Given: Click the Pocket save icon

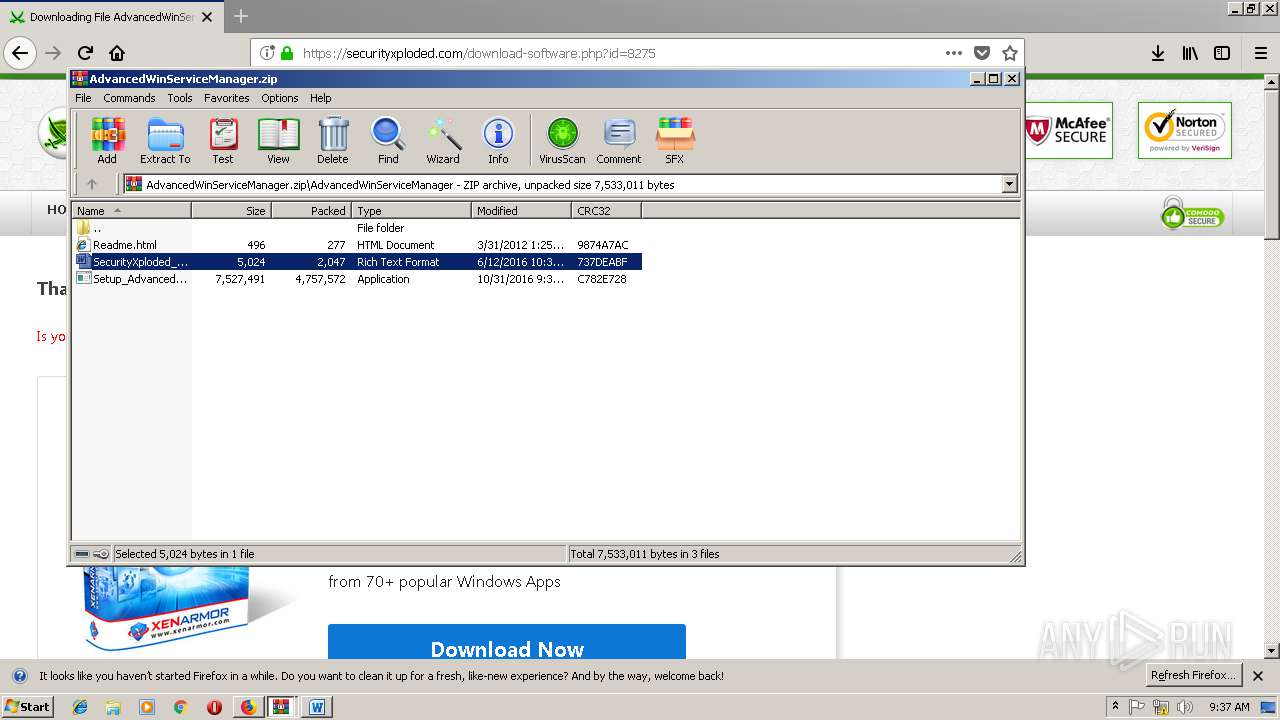Looking at the screenshot, I should tap(982, 53).
